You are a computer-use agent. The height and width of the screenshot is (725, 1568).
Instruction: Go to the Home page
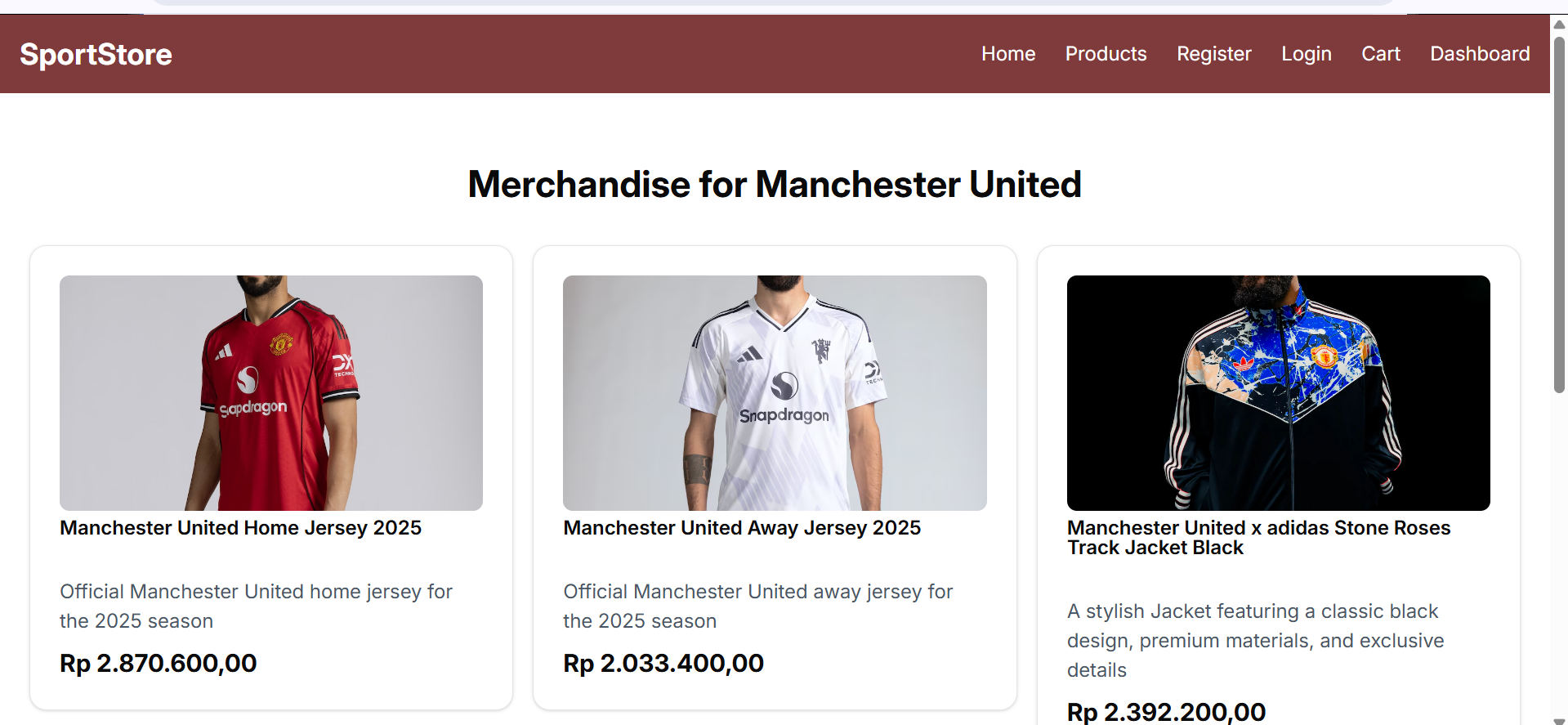pyautogui.click(x=1008, y=54)
